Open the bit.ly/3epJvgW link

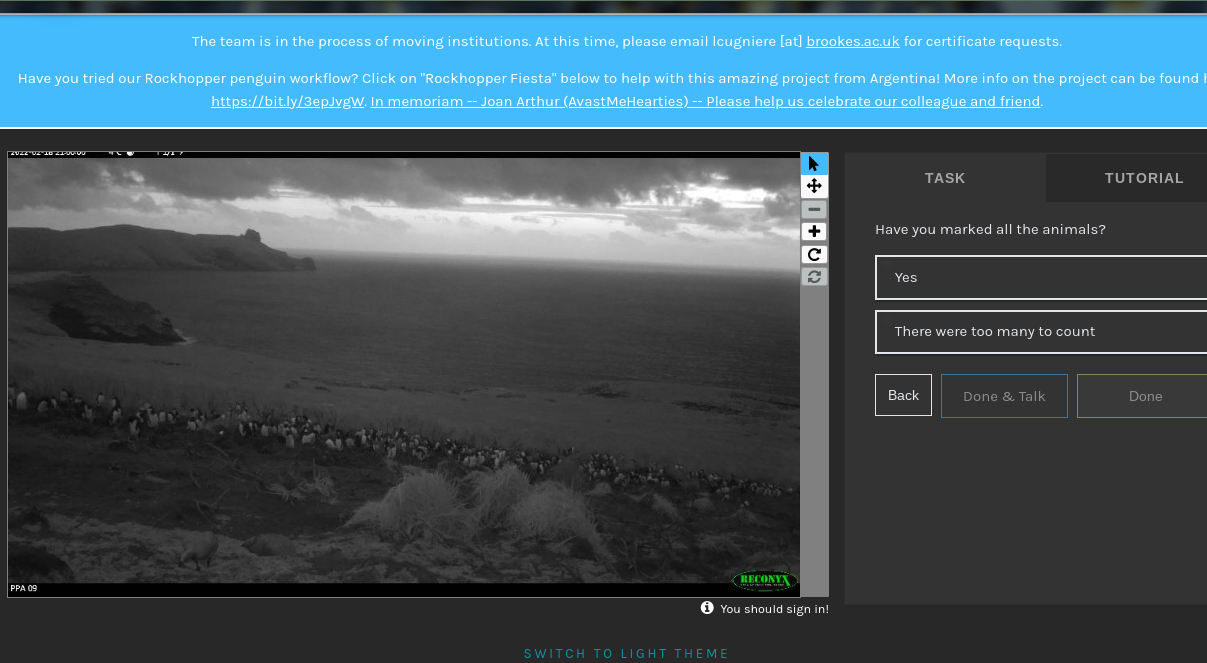coord(287,101)
